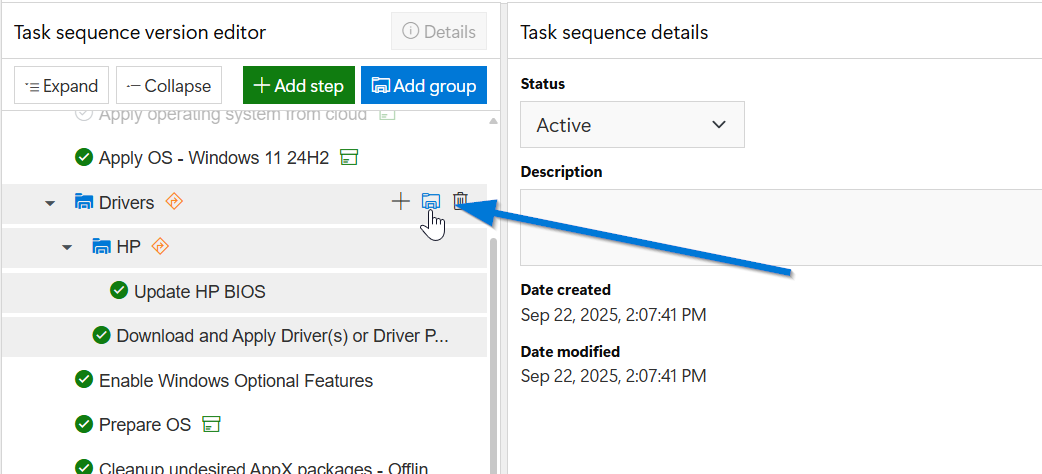Click the orange condition icon beside HP

[160, 246]
